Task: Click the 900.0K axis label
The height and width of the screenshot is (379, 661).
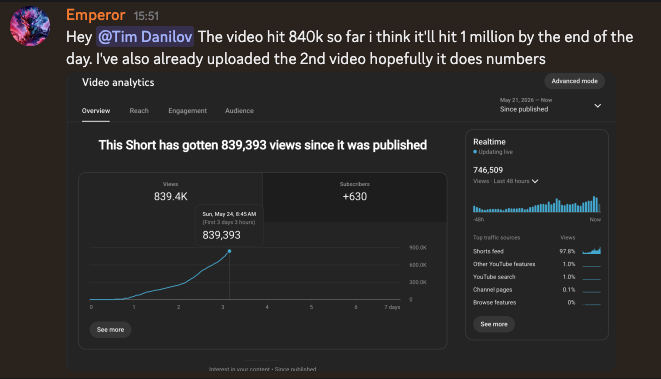Action: tap(418, 248)
